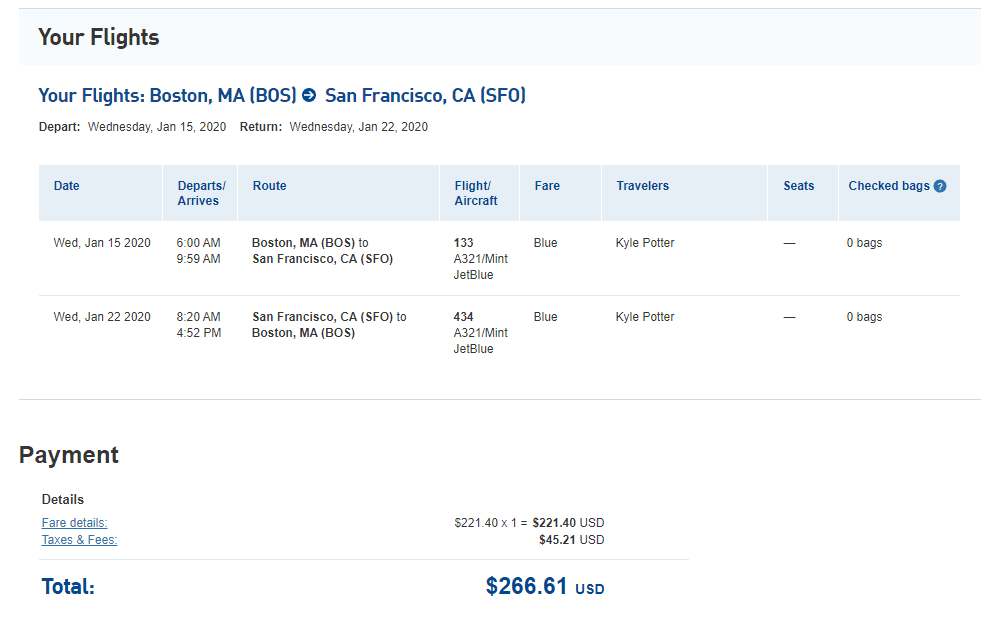Click the Checked bags header text
Image resolution: width=990 pixels, height=619 pixels.
pyautogui.click(x=888, y=186)
